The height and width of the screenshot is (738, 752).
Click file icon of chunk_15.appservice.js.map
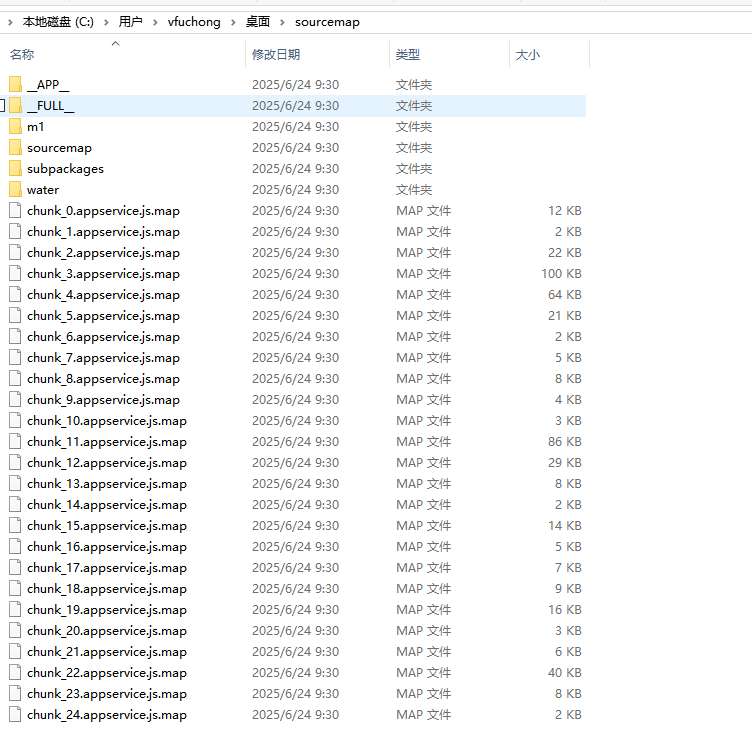(15, 526)
